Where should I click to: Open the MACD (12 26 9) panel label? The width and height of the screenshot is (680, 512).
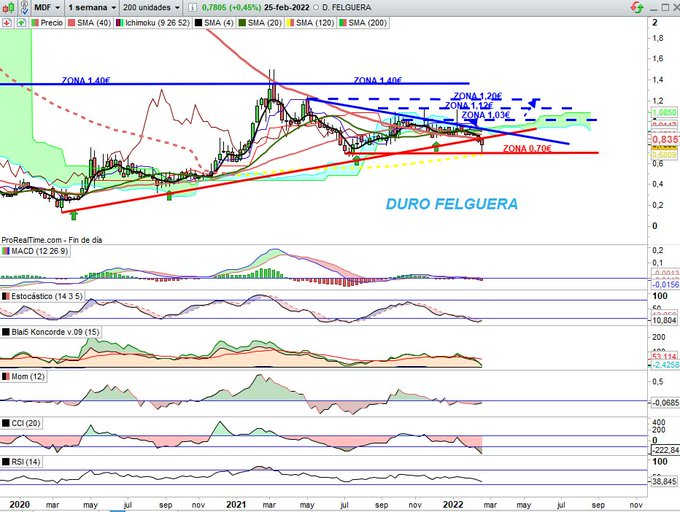click(35, 251)
